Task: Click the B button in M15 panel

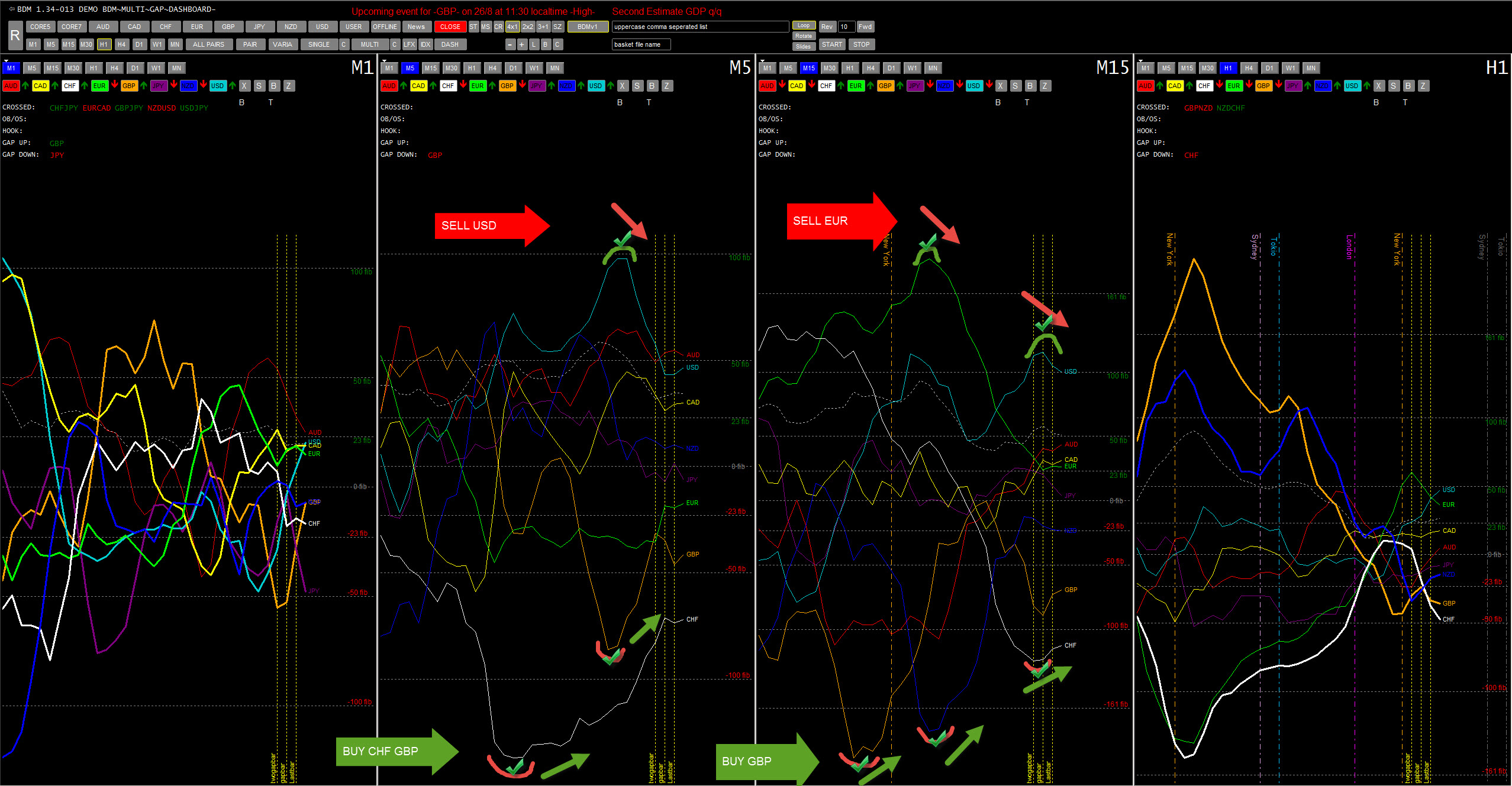Action: coord(1030,86)
